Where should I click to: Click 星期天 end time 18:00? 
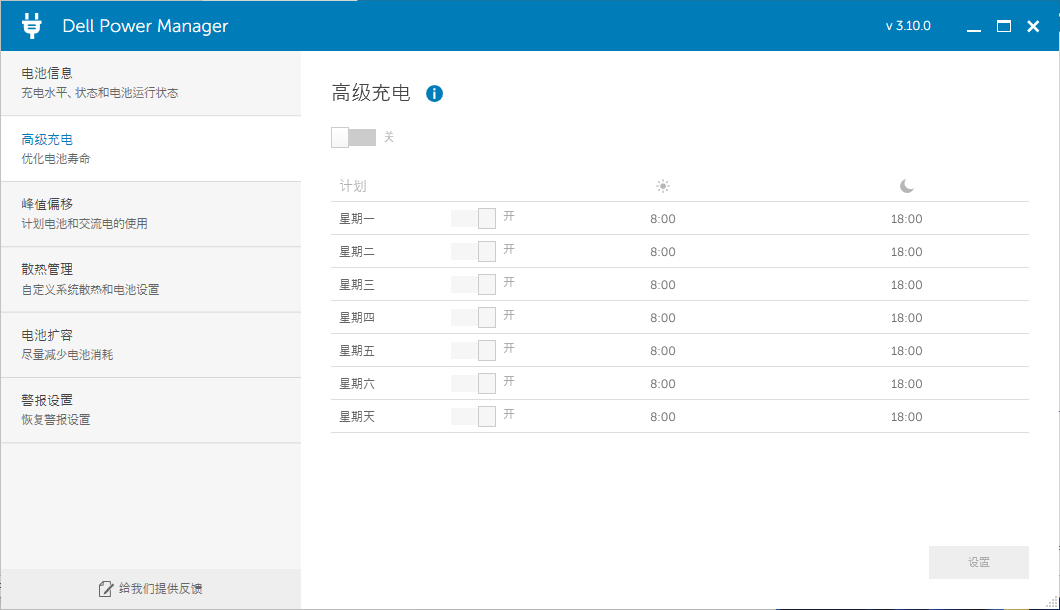pyautogui.click(x=907, y=417)
